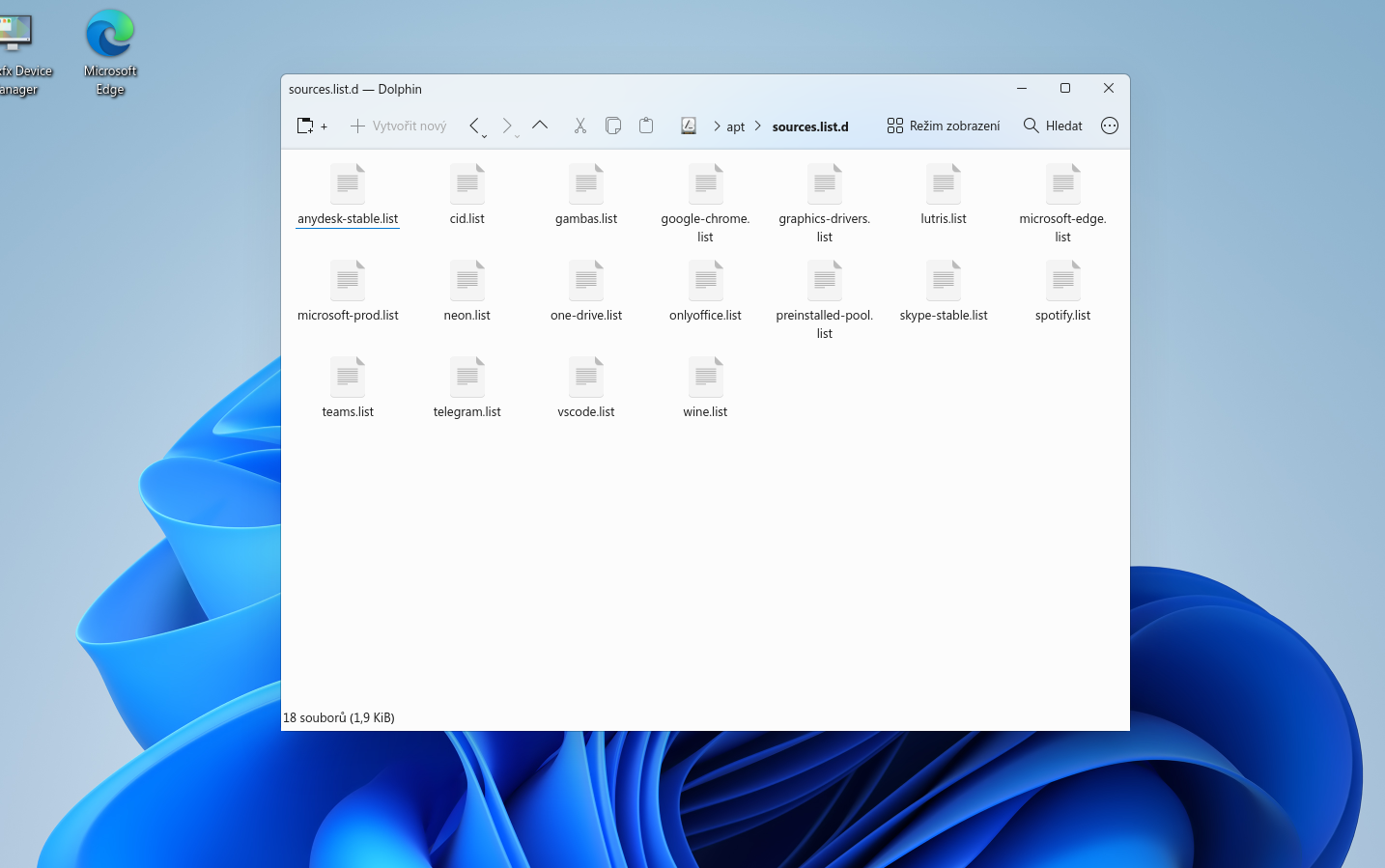Click the lutris.list filename label
Viewport: 1385px width, 868px height.
[944, 219]
